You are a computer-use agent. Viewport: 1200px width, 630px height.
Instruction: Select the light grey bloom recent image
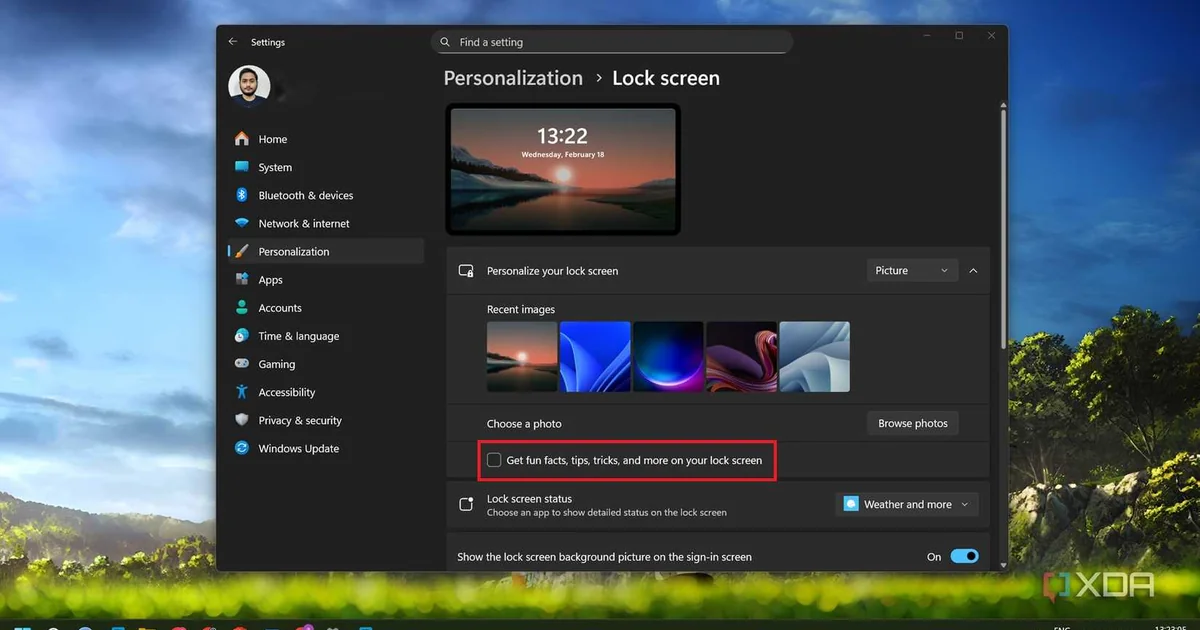pyautogui.click(x=814, y=357)
